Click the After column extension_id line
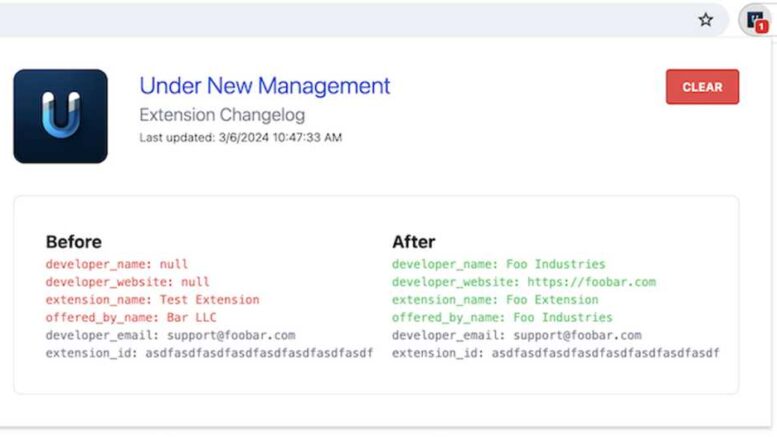 point(555,354)
